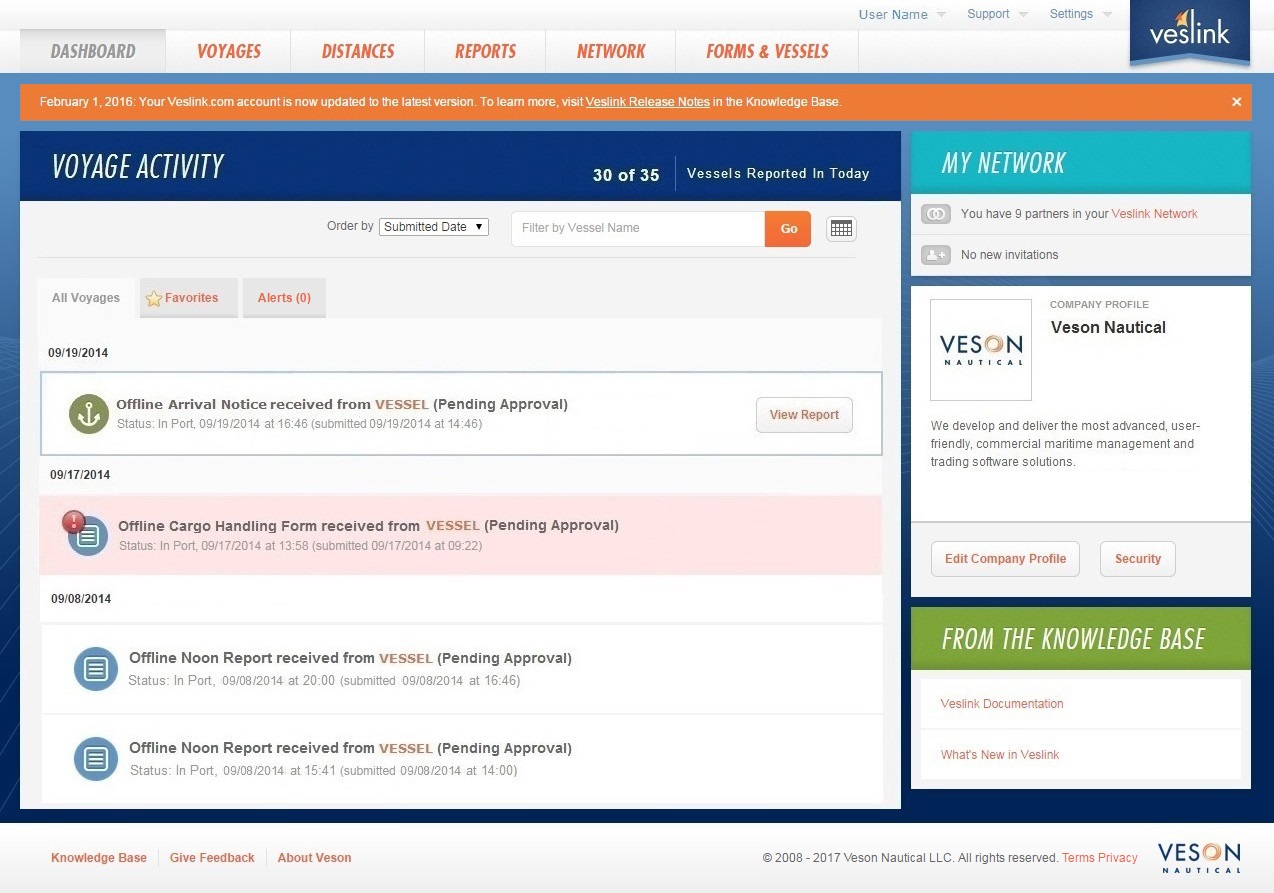
Task: Go to the Dashboard tab
Action: click(x=93, y=51)
